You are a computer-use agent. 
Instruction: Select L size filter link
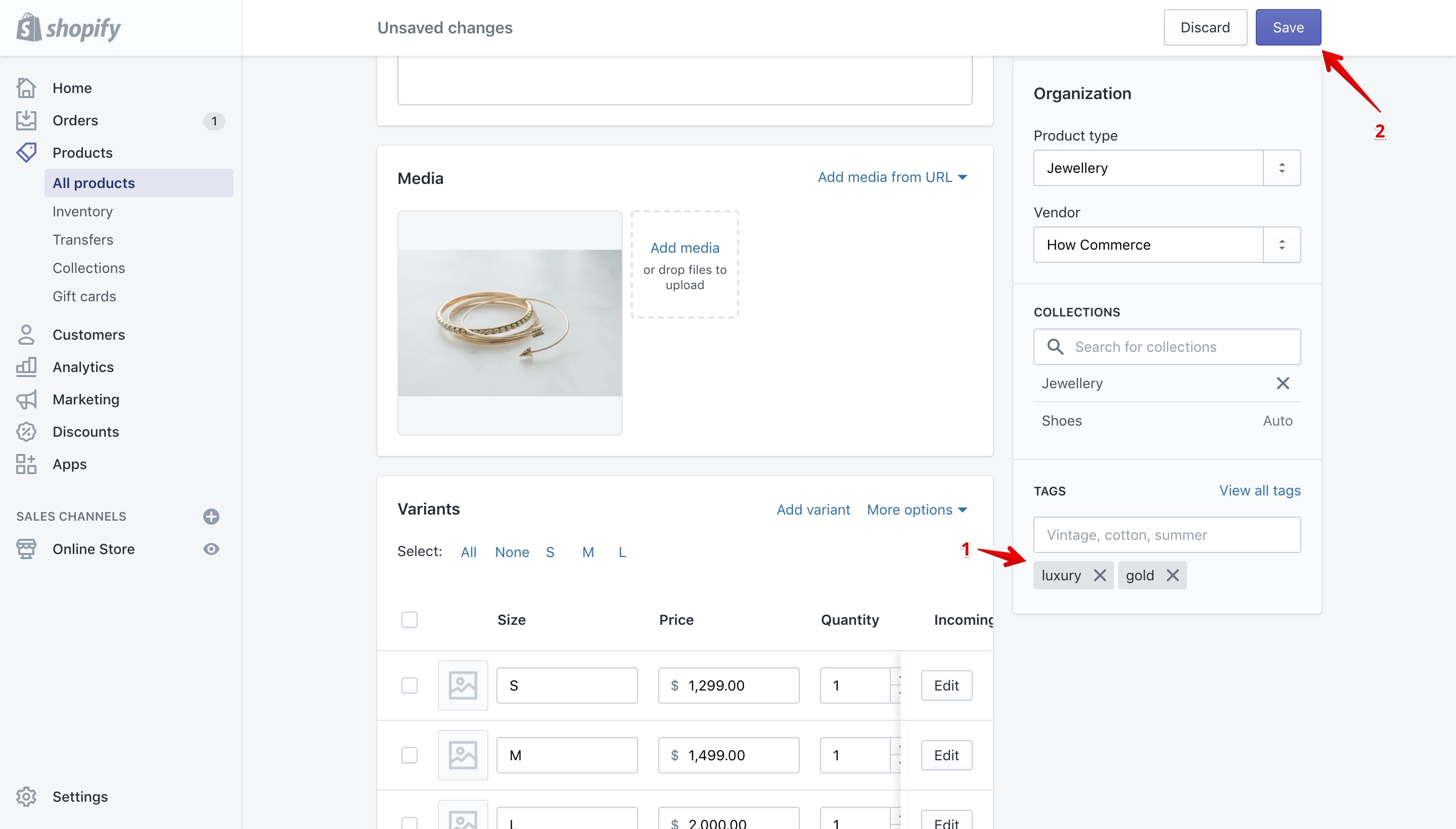622,552
